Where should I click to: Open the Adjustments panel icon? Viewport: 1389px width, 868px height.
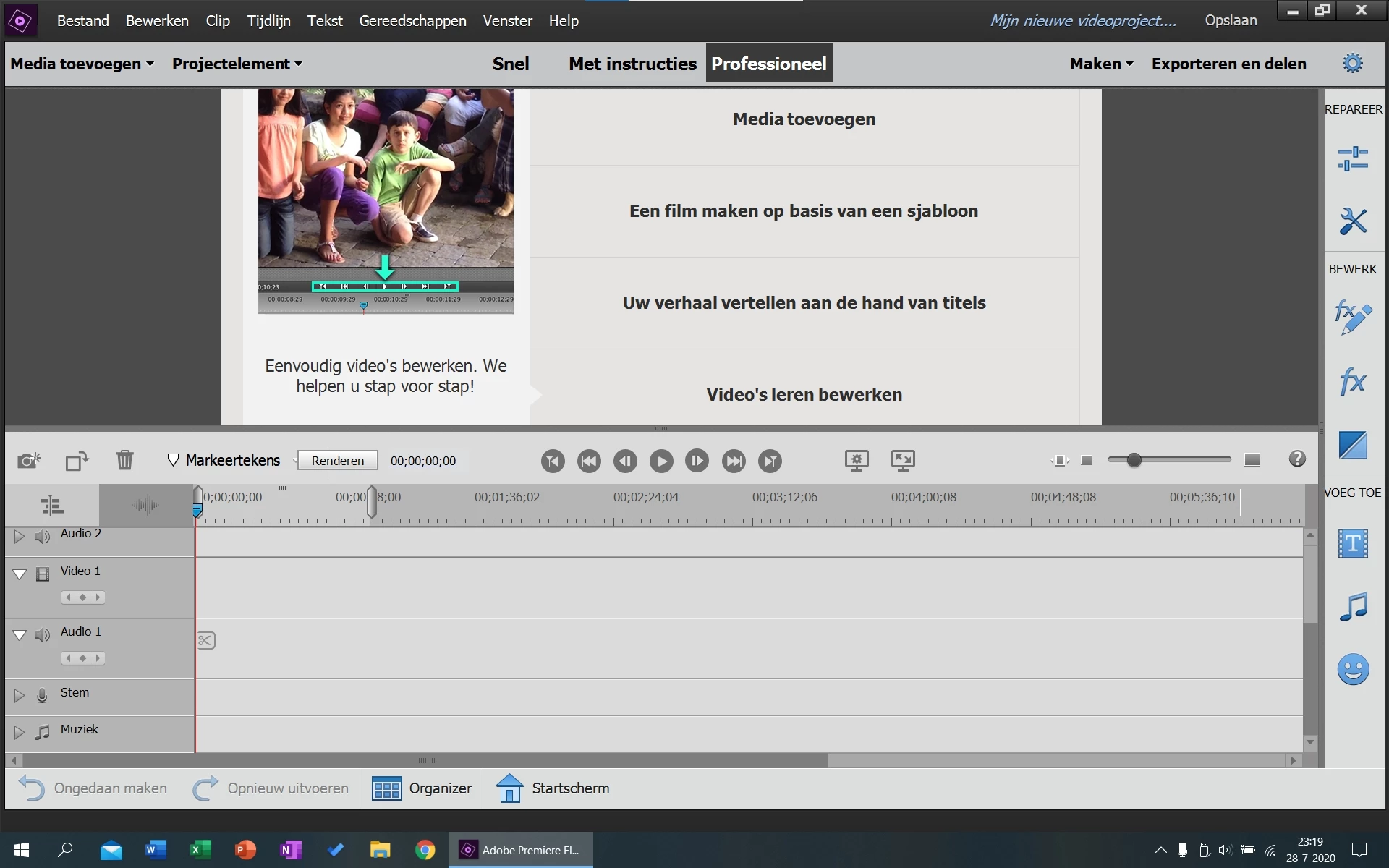point(1352,159)
